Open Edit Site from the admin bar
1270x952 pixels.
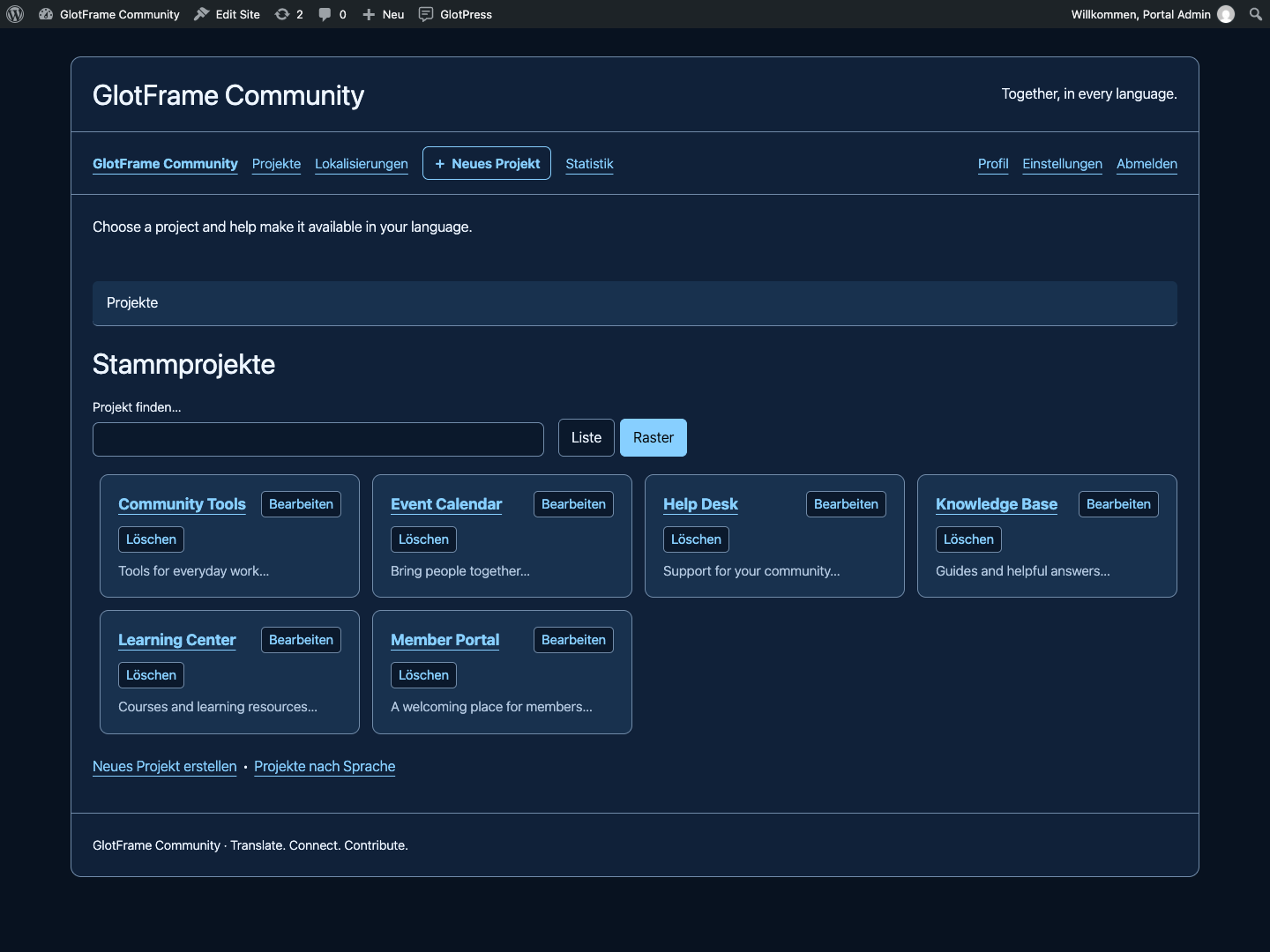point(227,14)
